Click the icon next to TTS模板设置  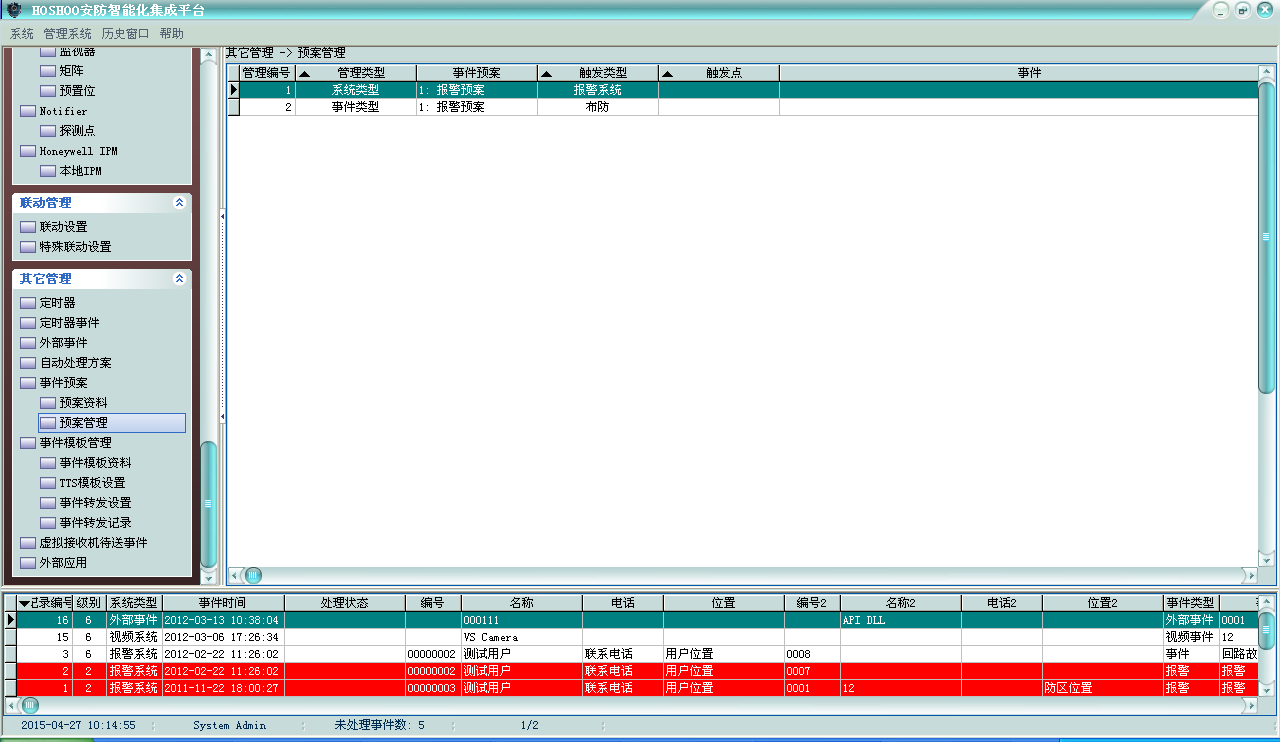(x=48, y=483)
